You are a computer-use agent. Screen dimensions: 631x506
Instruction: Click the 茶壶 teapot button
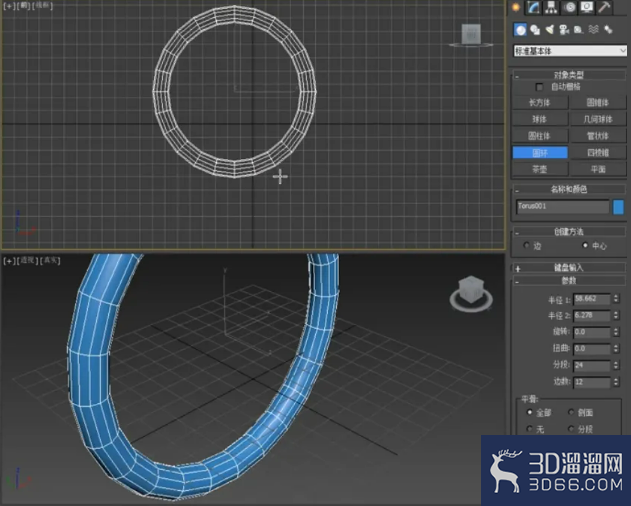(540, 169)
